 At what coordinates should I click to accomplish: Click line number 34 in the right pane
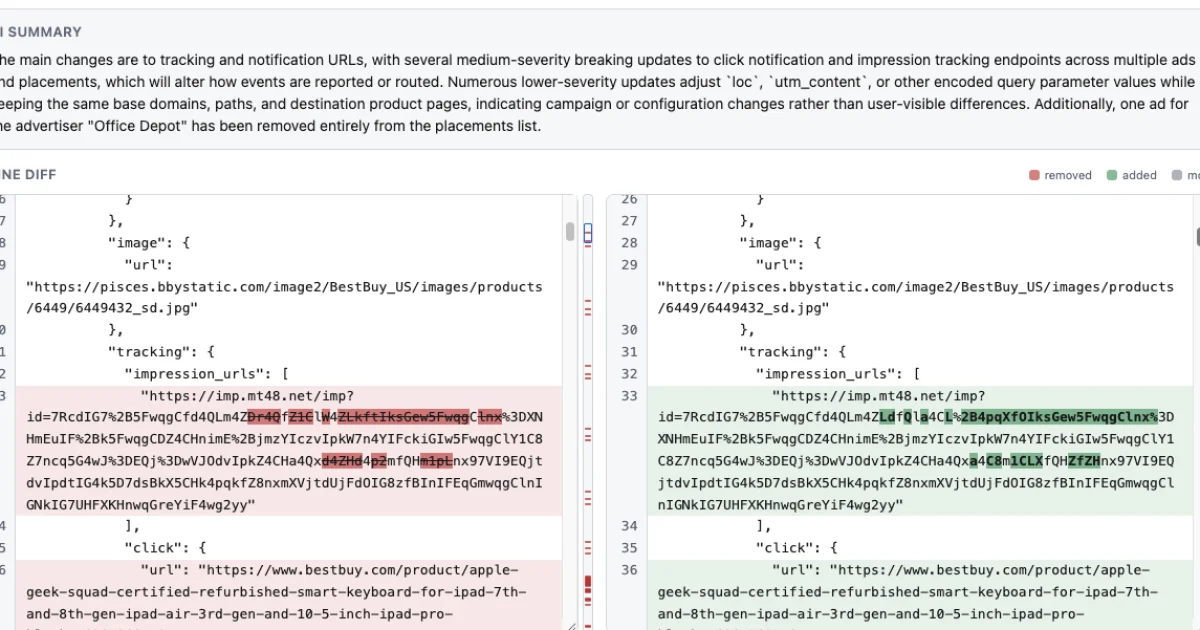tap(629, 525)
